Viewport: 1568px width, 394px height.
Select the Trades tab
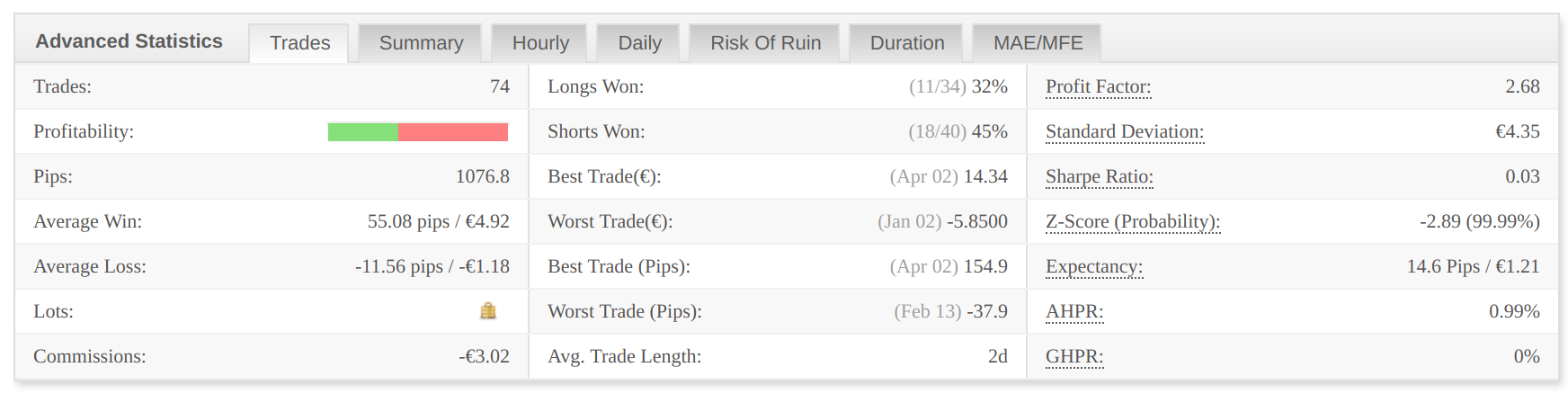point(299,43)
